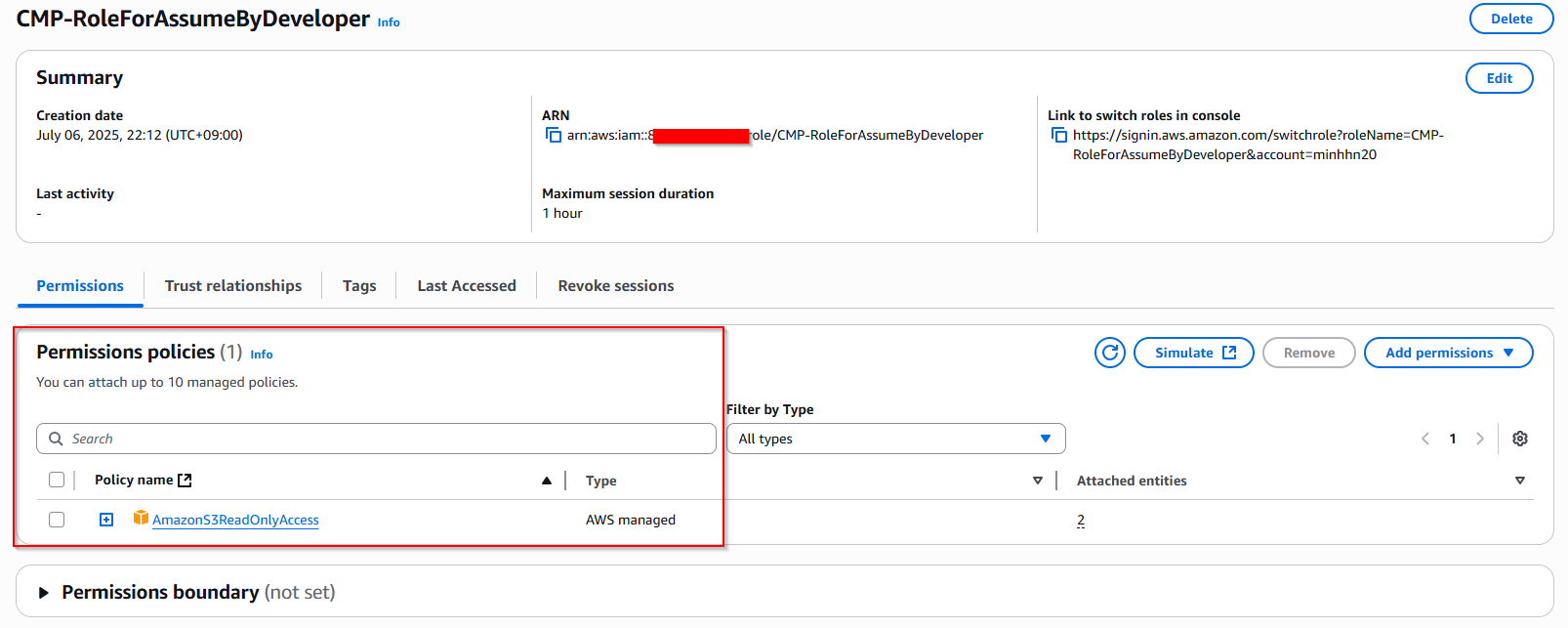Go to previous page of policies
This screenshot has width=1568, height=628.
1425,439
